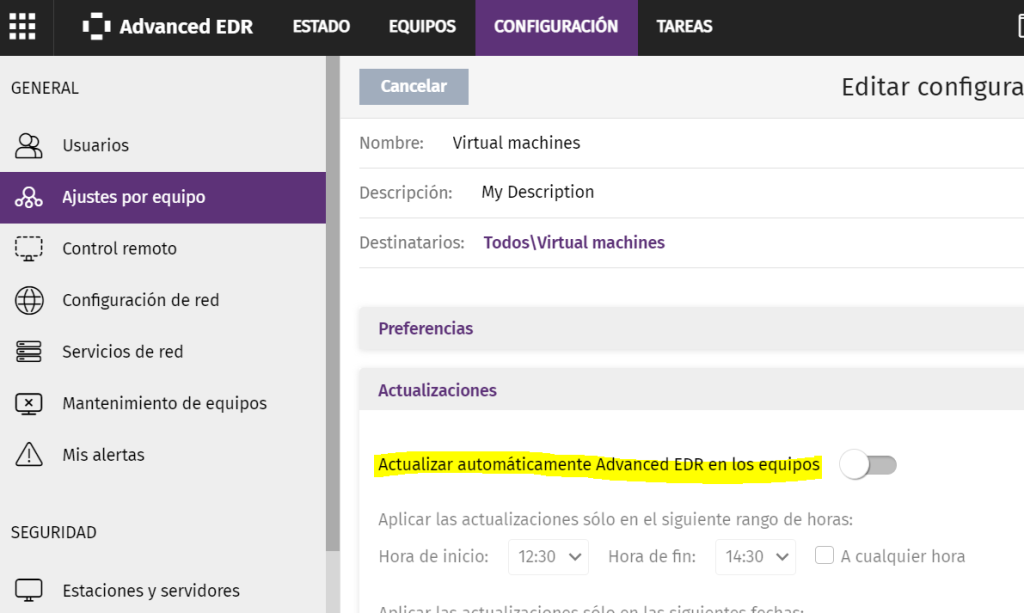This screenshot has width=1024, height=613.
Task: Open Mantenimiento de equipos settings
Action: pyautogui.click(x=163, y=403)
